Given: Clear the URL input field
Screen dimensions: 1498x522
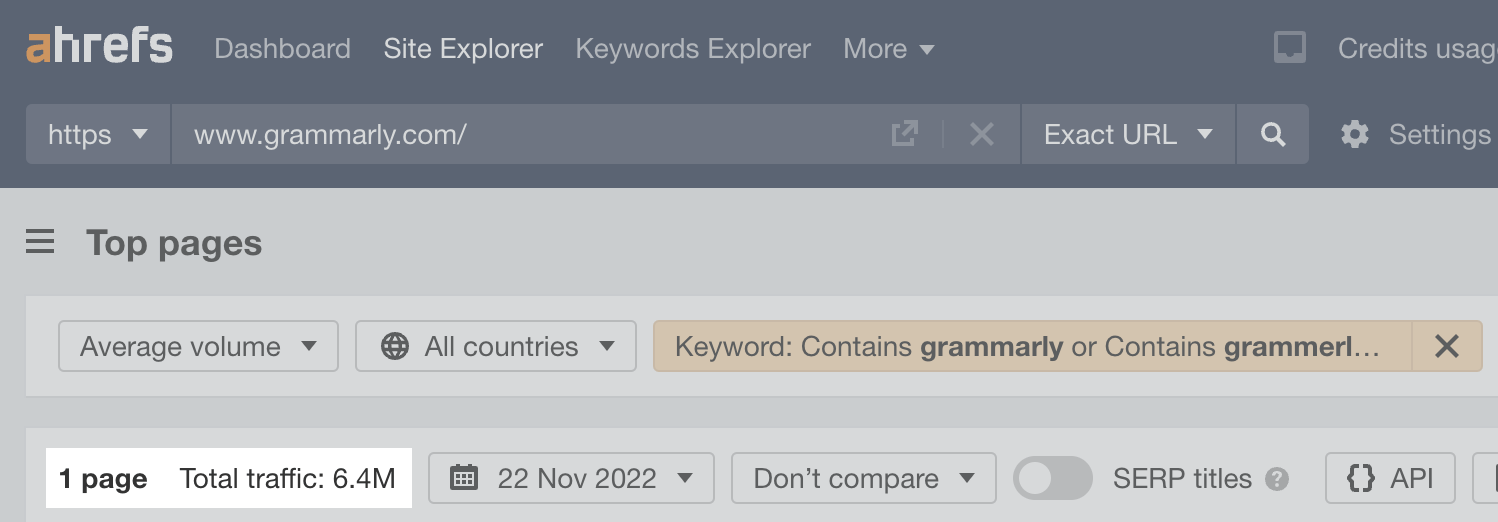Looking at the screenshot, I should pyautogui.click(x=982, y=134).
